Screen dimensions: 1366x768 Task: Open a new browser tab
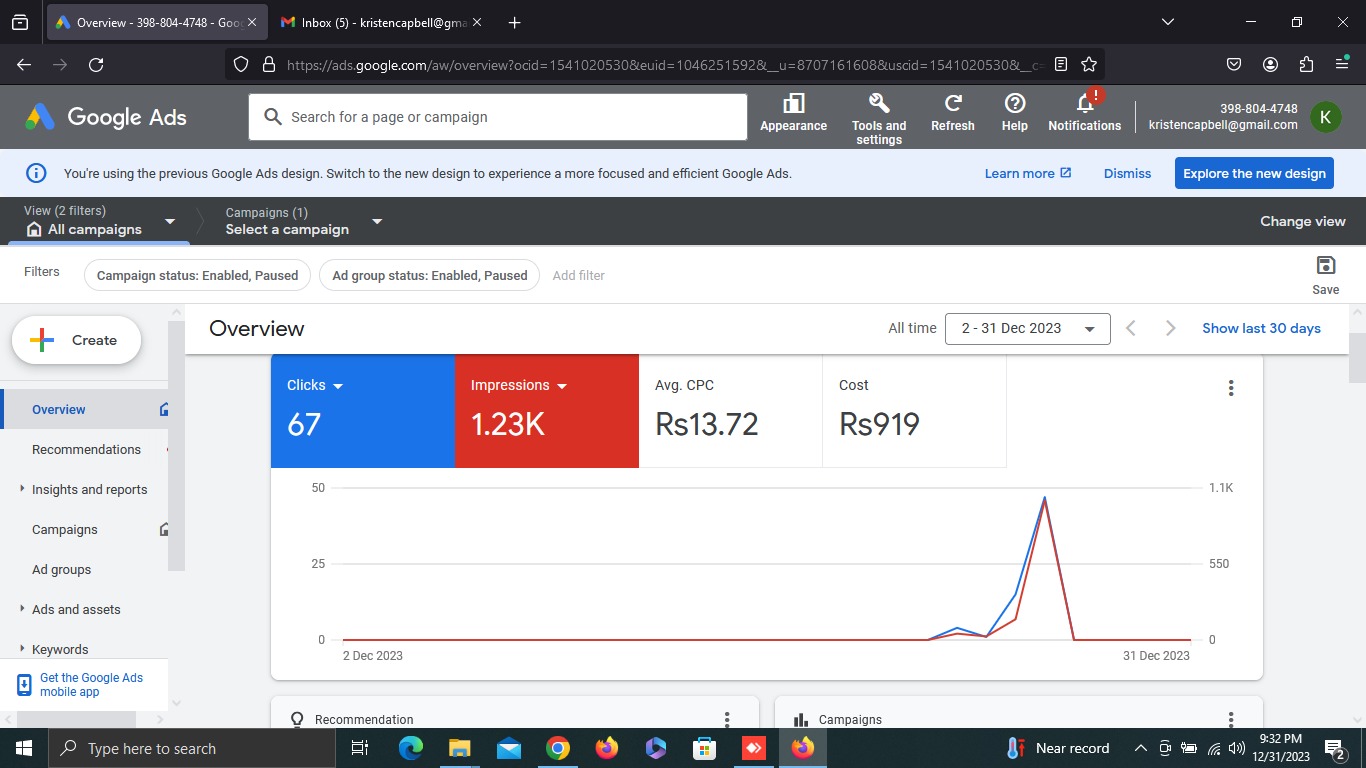click(x=514, y=22)
